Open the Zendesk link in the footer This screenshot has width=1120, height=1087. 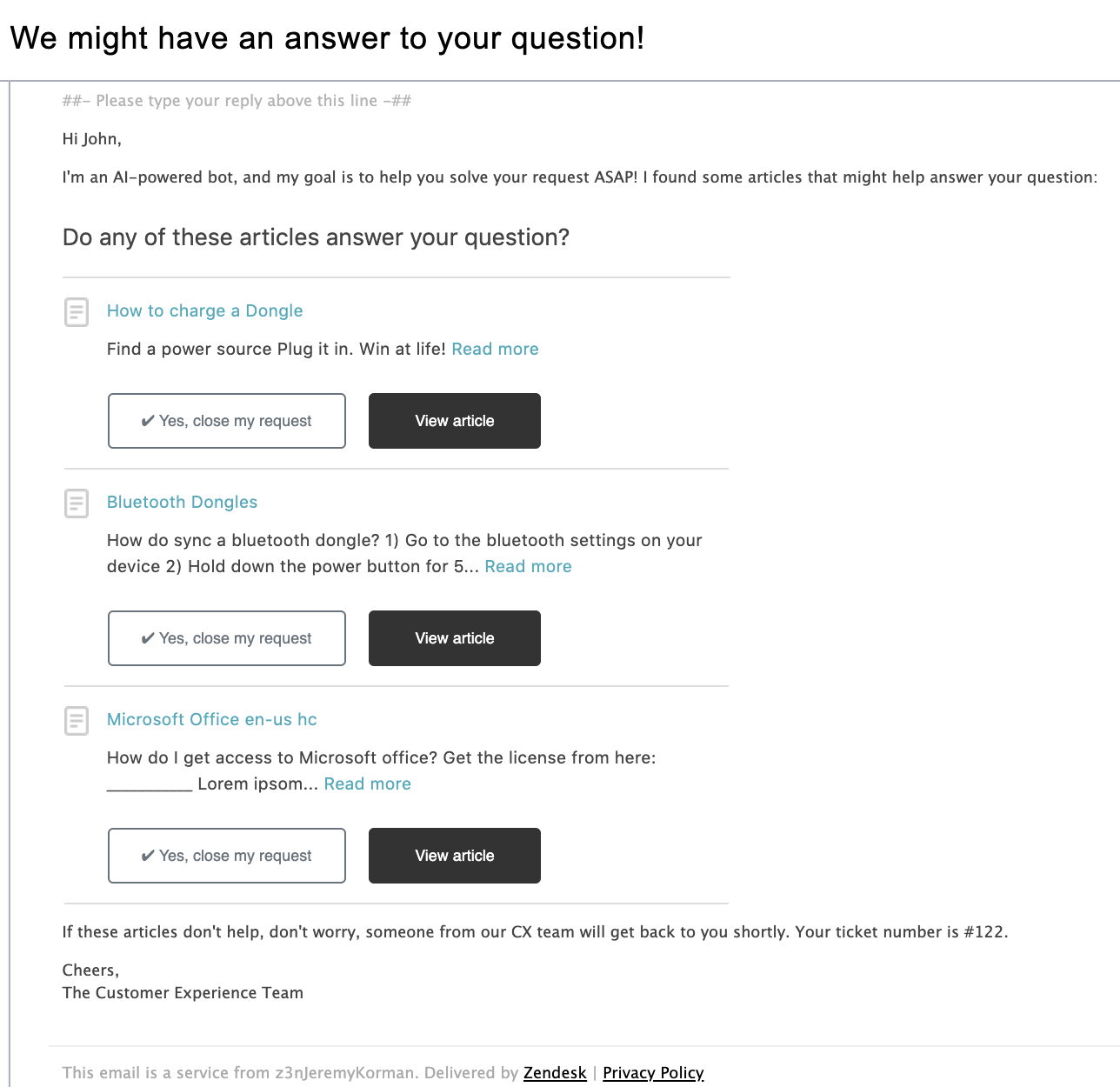[555, 1073]
